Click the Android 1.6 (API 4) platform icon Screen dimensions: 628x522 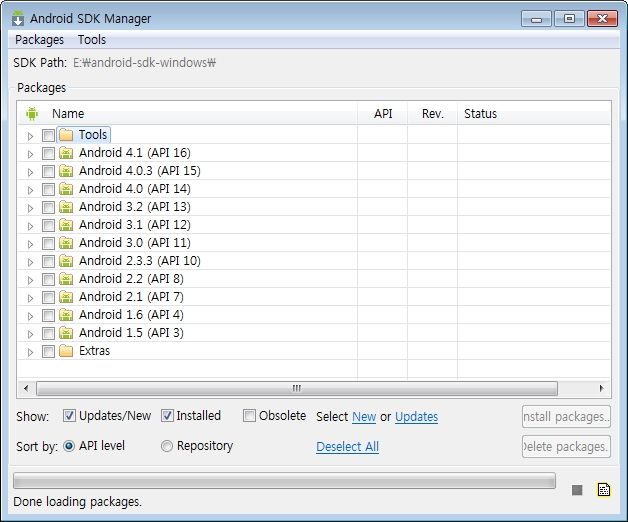click(66, 315)
